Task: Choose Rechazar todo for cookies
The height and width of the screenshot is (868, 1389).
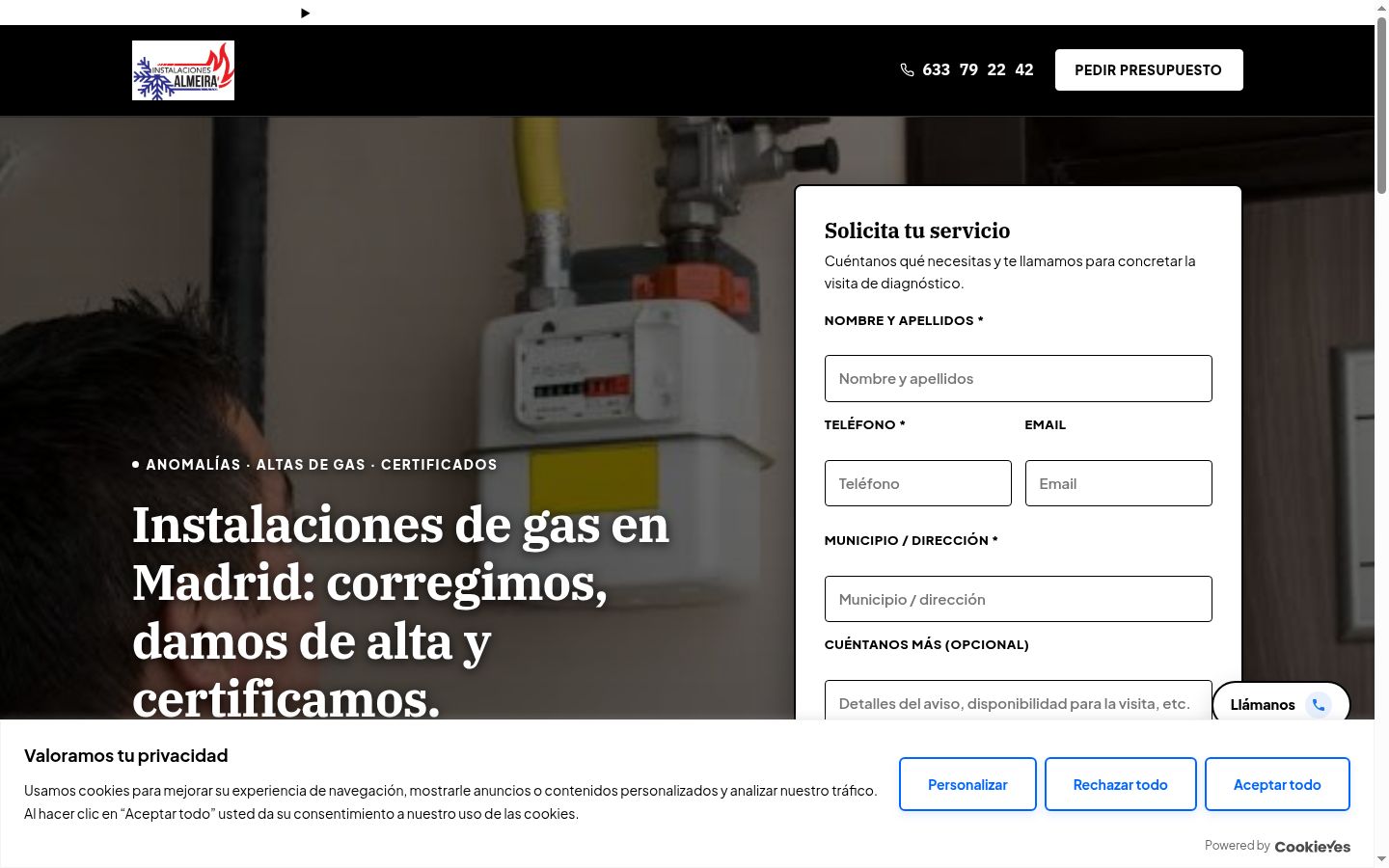Action: coord(1120,784)
